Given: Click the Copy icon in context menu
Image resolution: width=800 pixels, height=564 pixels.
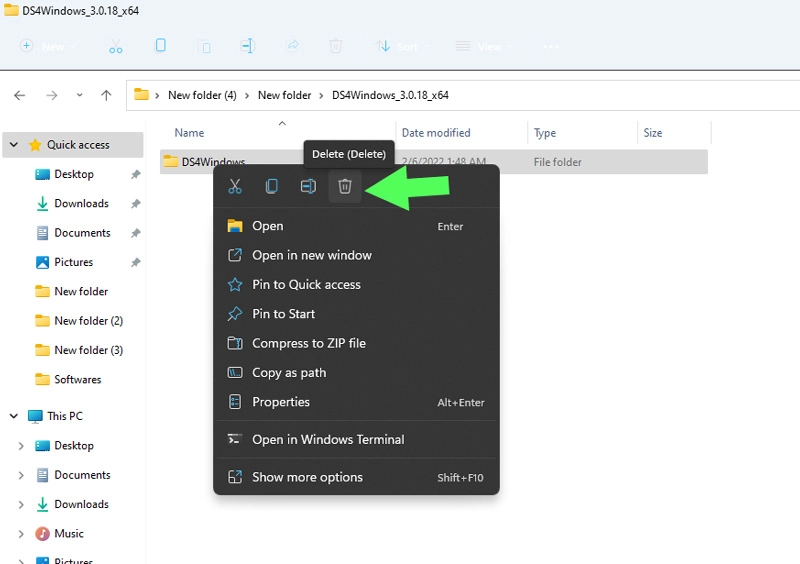Looking at the screenshot, I should pos(271,186).
